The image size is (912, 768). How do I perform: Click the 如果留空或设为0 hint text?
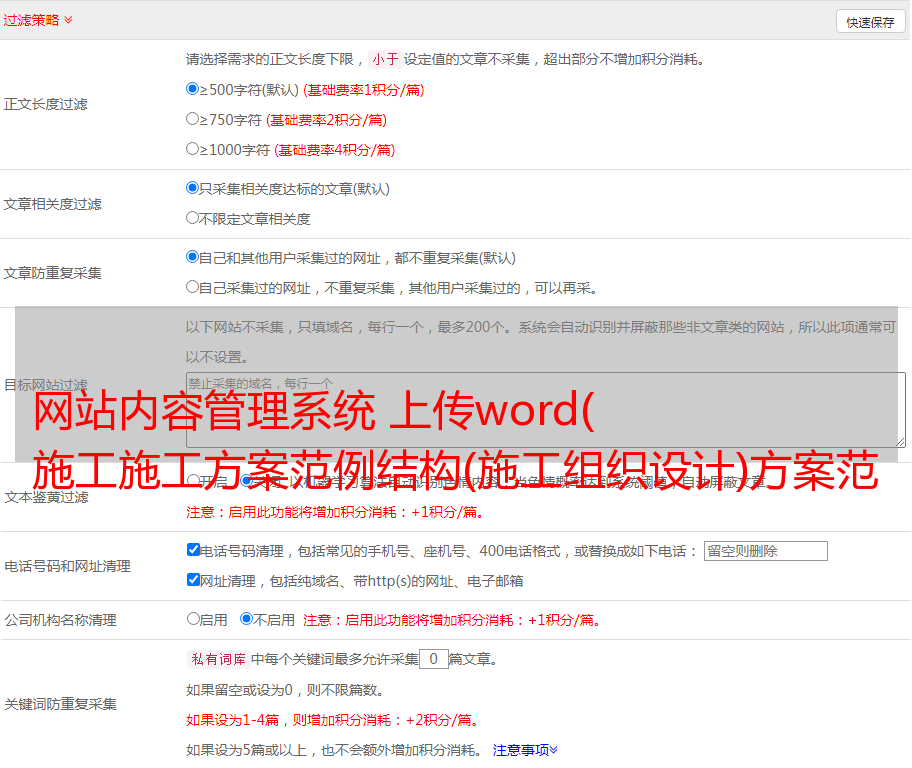[285, 690]
